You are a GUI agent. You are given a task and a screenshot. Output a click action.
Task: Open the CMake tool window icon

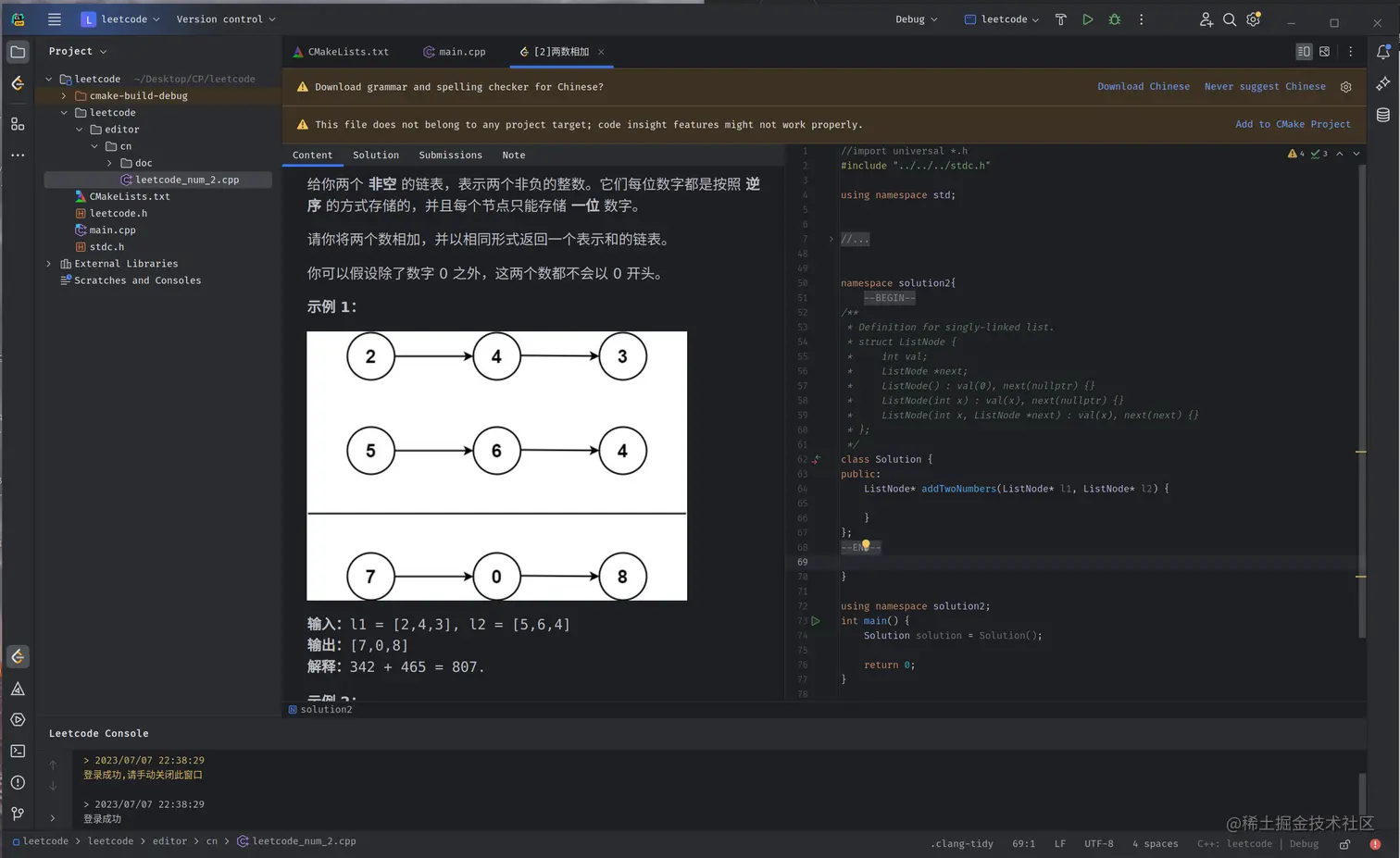coord(18,689)
